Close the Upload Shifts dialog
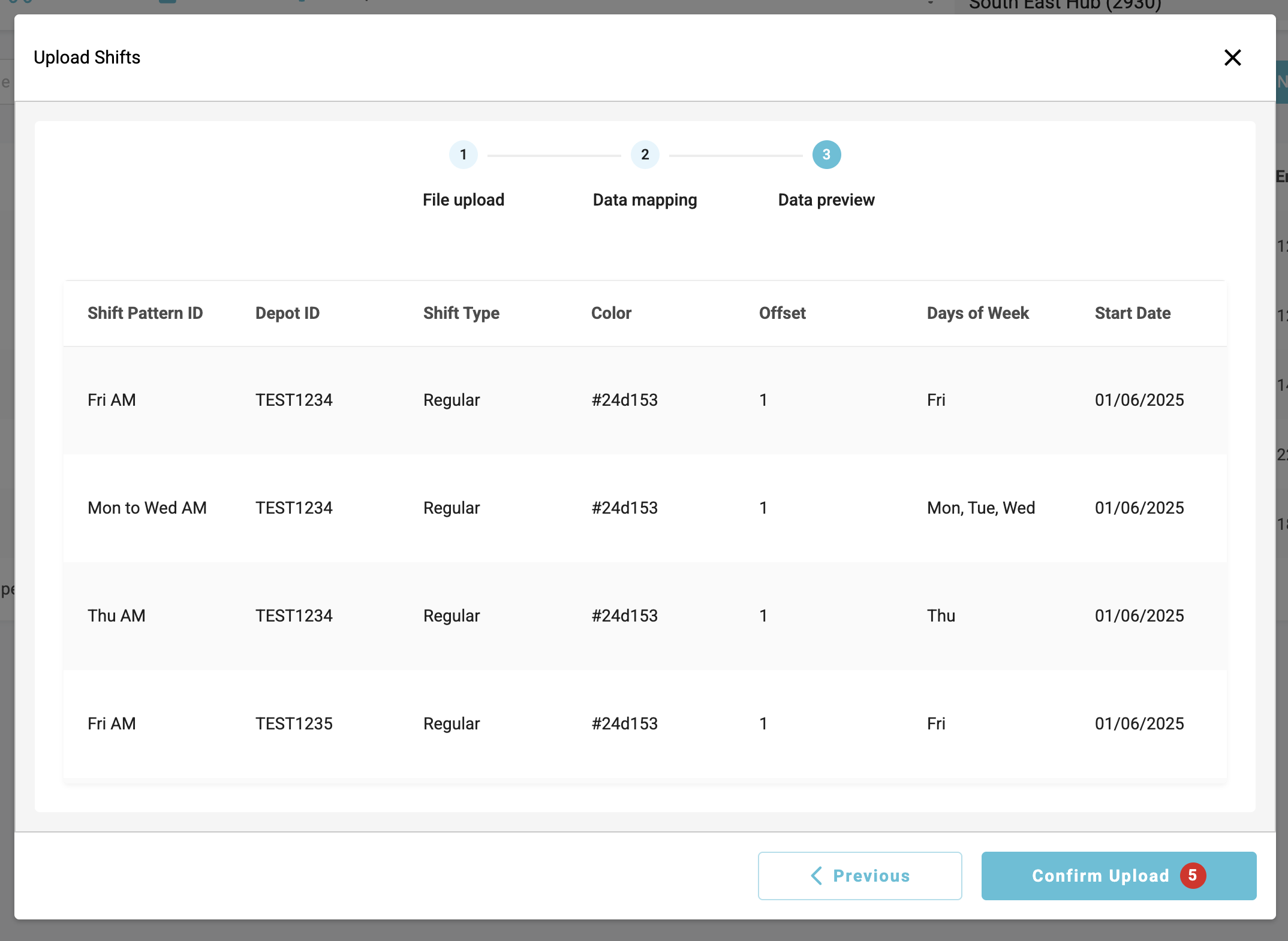Image resolution: width=1288 pixels, height=941 pixels. coord(1232,58)
